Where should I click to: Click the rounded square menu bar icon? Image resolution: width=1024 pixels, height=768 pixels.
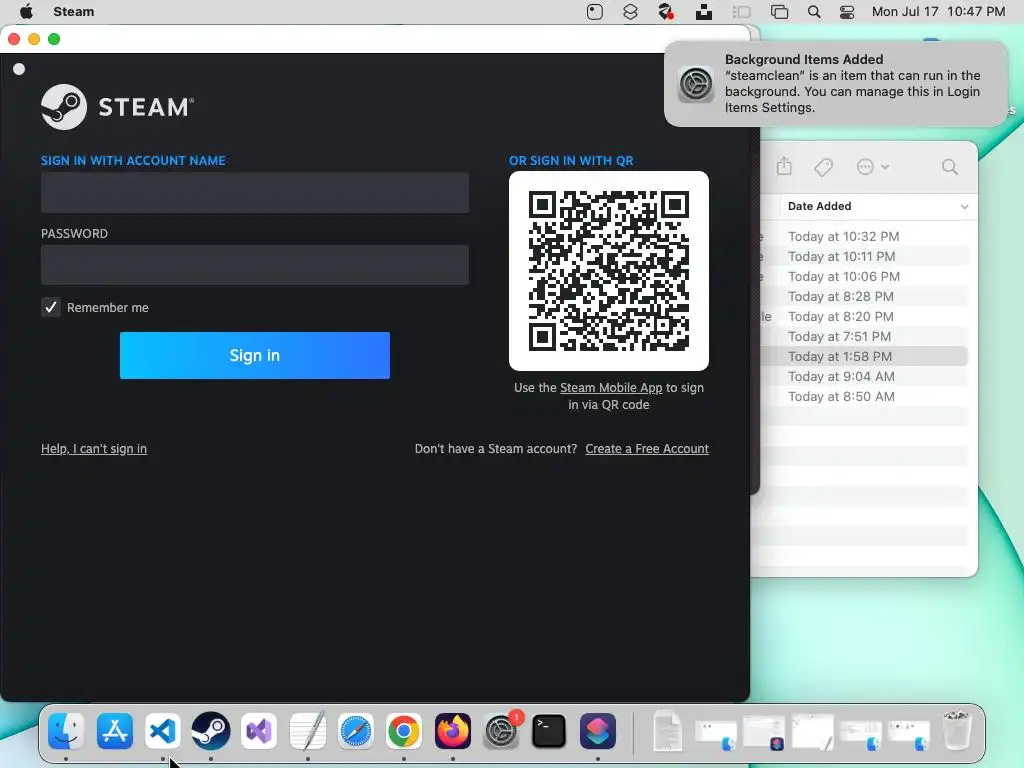pos(595,12)
